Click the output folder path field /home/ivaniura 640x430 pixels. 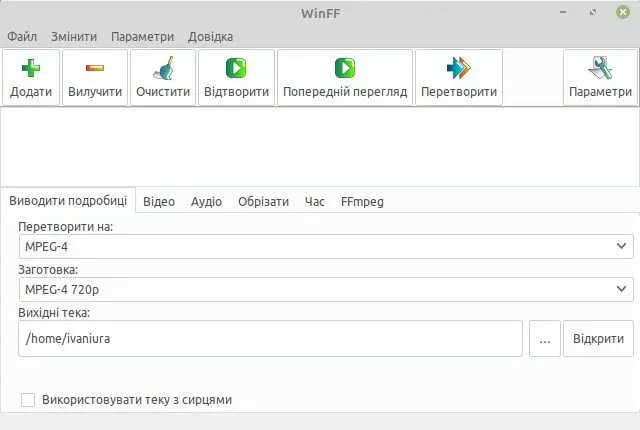coord(270,339)
